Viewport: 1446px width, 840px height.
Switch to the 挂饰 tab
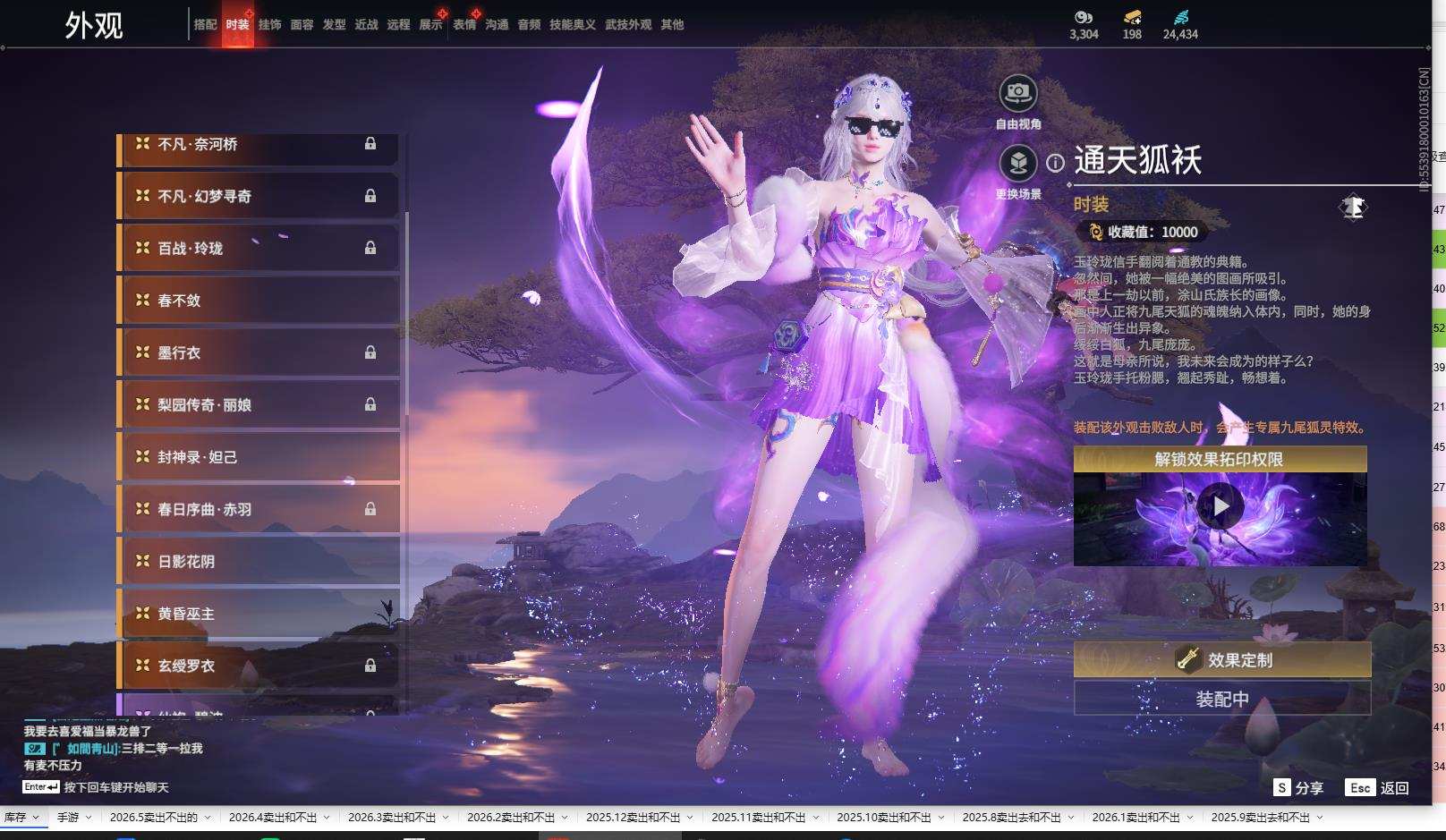(x=270, y=25)
